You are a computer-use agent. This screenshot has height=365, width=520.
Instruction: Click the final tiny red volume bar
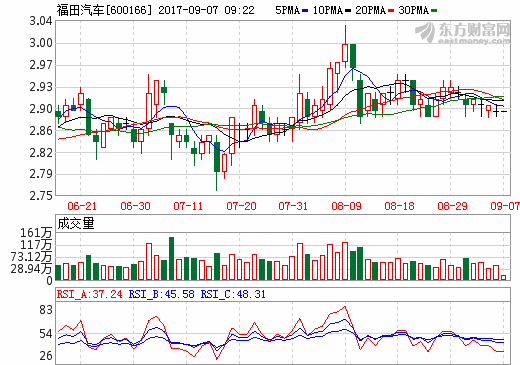tap(504, 277)
